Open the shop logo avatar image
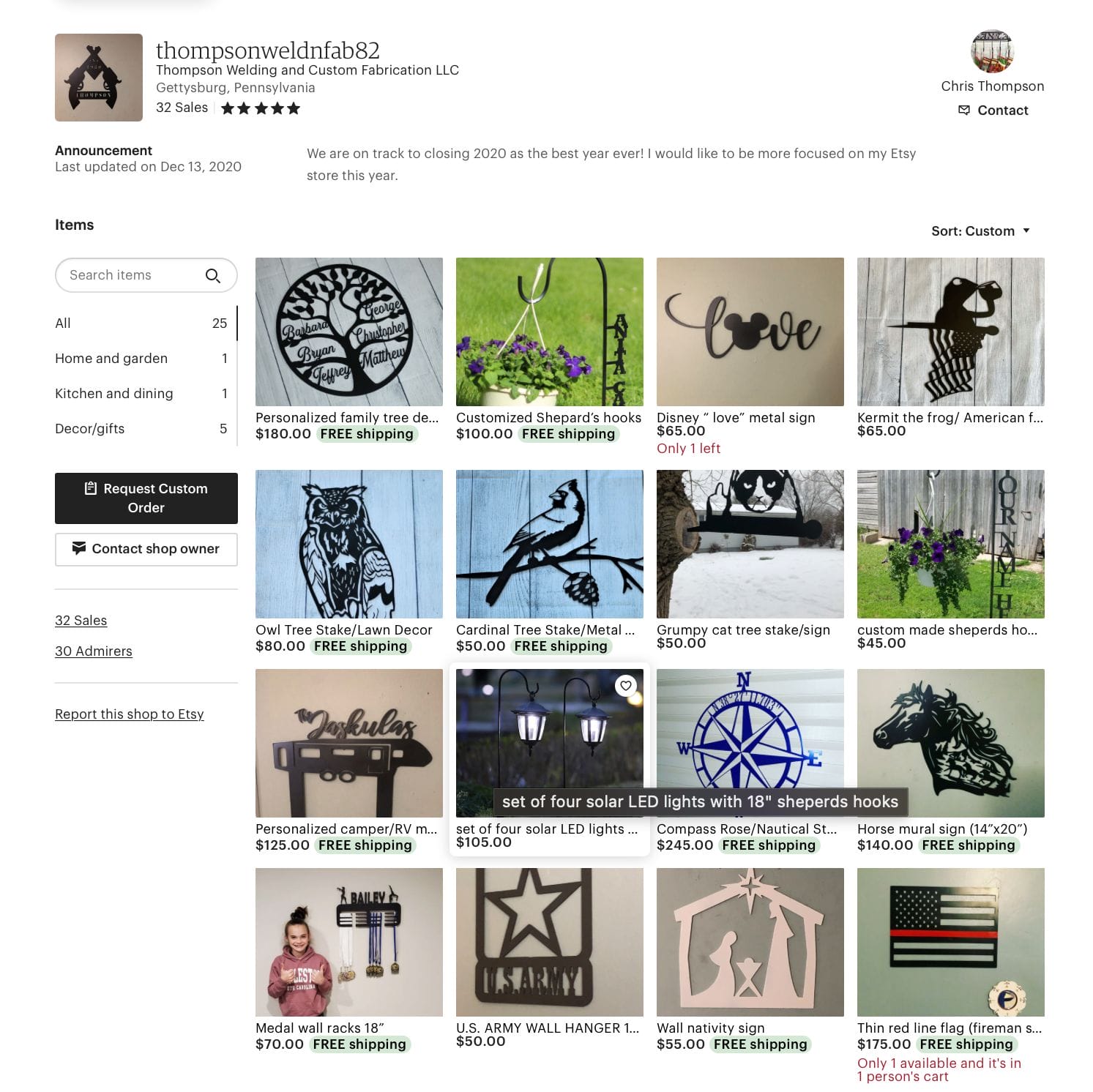The height and width of the screenshot is (1092, 1093). pos(99,78)
